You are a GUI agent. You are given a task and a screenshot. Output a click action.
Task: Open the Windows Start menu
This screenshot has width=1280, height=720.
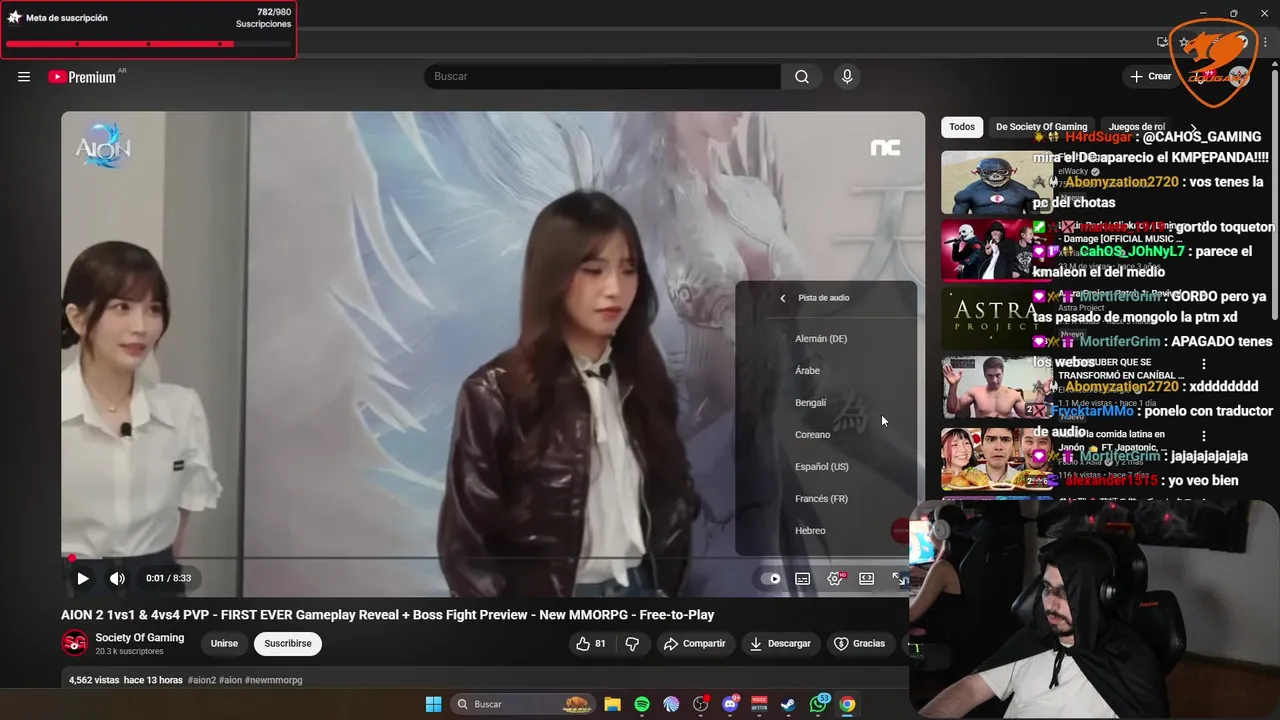[433, 704]
